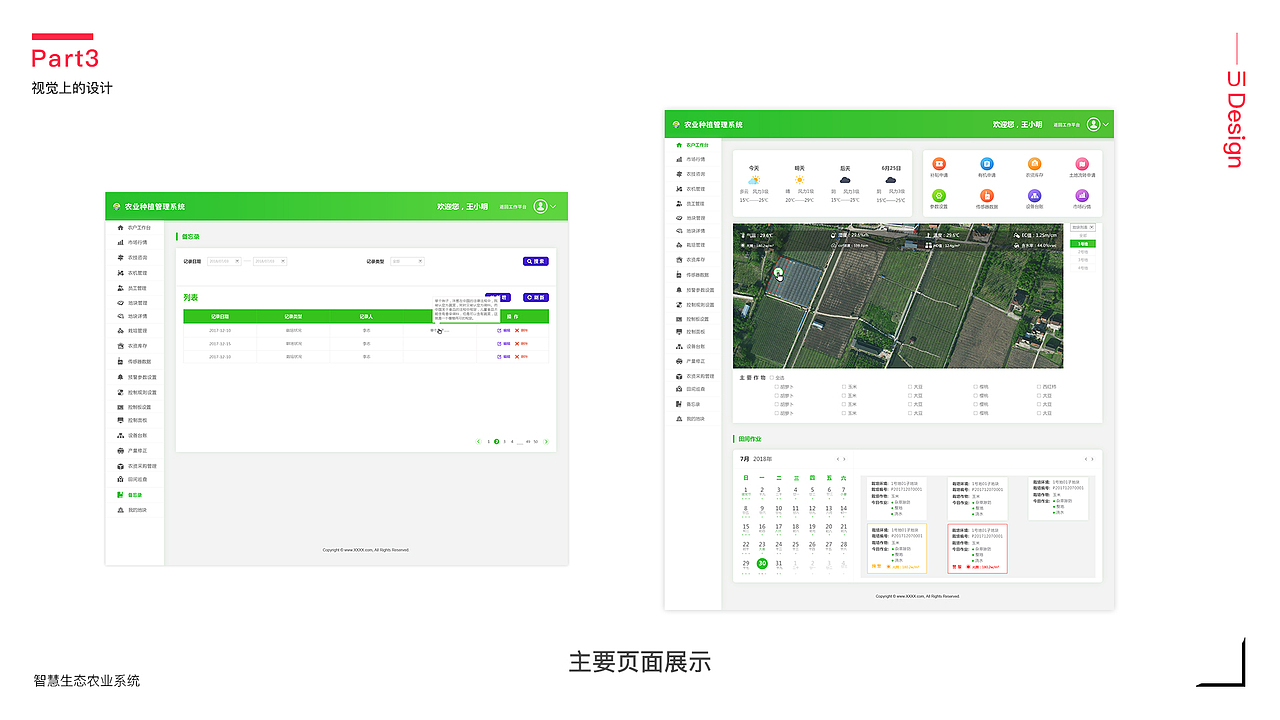Select highlighted day 30 in calendar

tap(762, 564)
